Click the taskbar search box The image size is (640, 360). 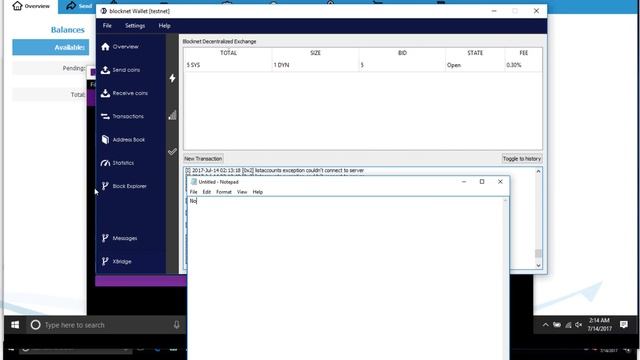[x=106, y=325]
